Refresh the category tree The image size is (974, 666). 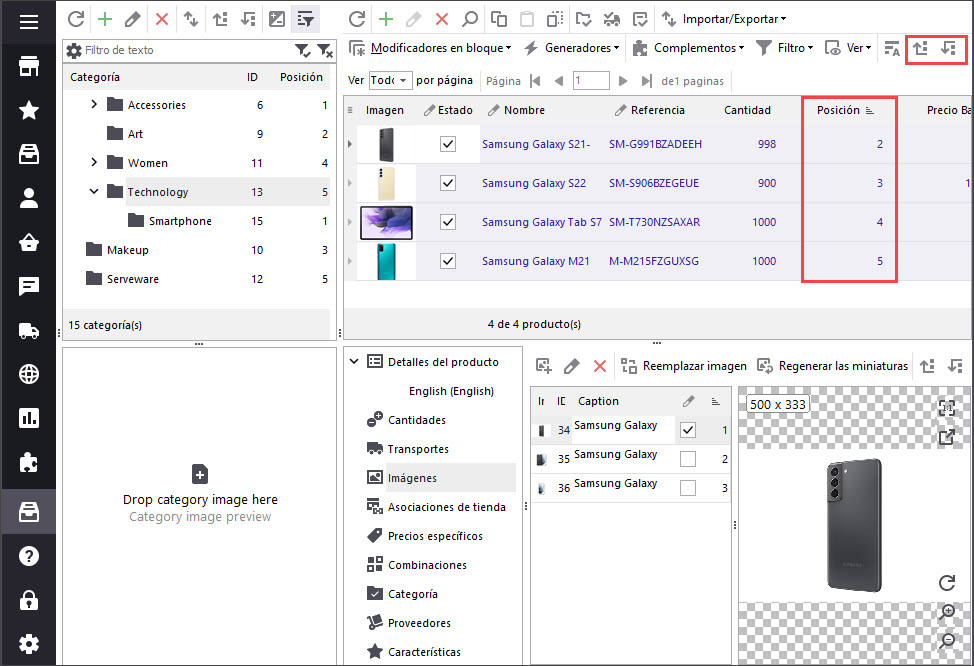coord(76,19)
